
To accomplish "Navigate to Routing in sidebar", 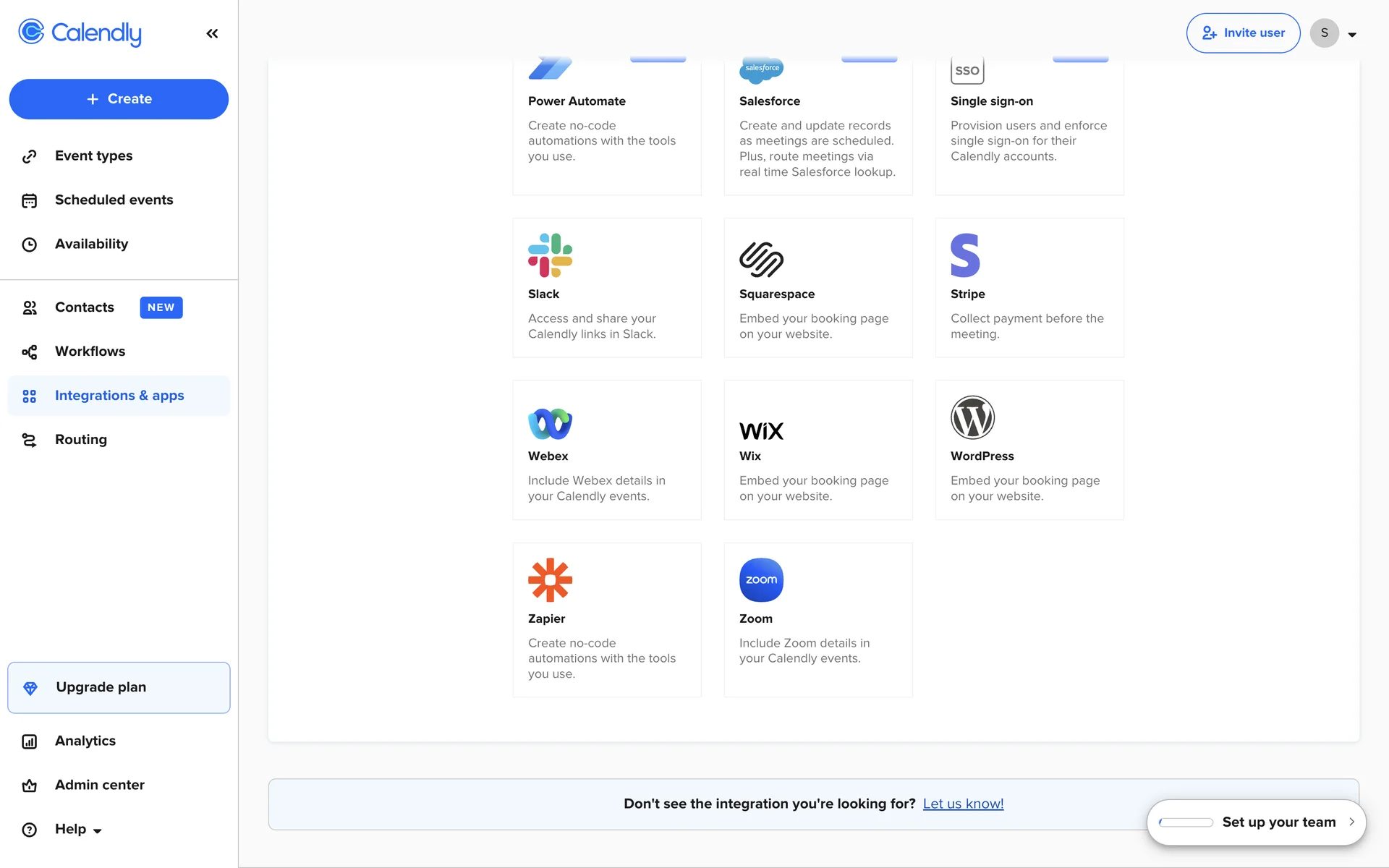I will click(x=80, y=439).
